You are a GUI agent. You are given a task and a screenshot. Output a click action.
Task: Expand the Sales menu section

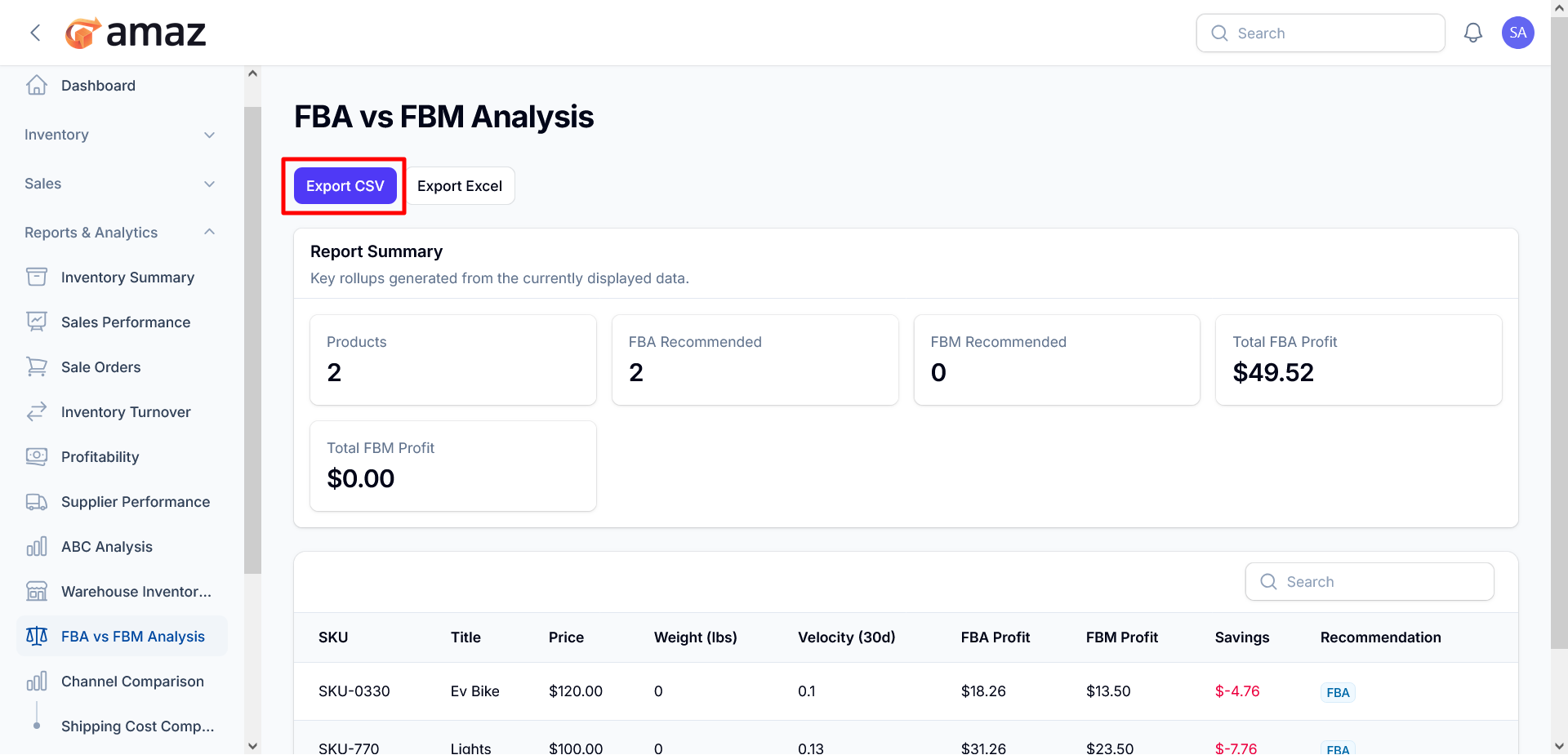pyautogui.click(x=122, y=184)
